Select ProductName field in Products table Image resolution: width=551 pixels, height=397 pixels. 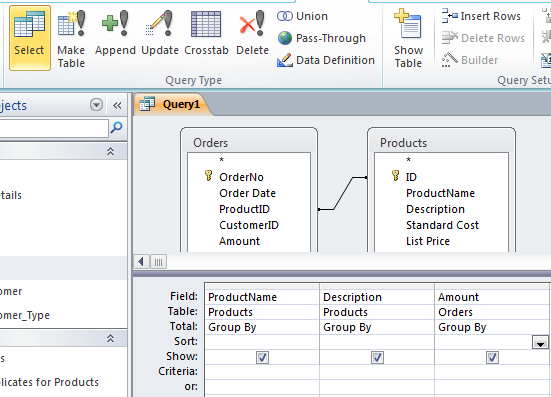[x=440, y=193]
